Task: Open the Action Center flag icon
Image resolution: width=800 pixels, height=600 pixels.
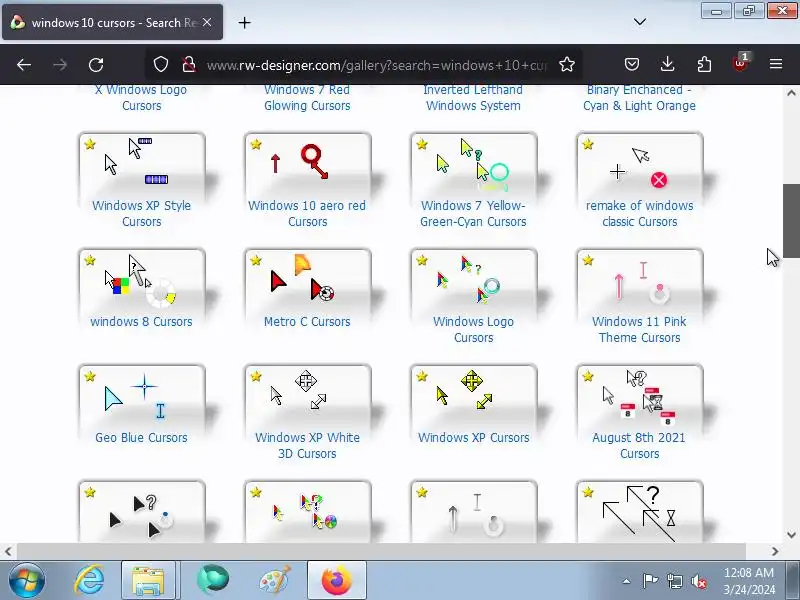Action: coord(650,581)
